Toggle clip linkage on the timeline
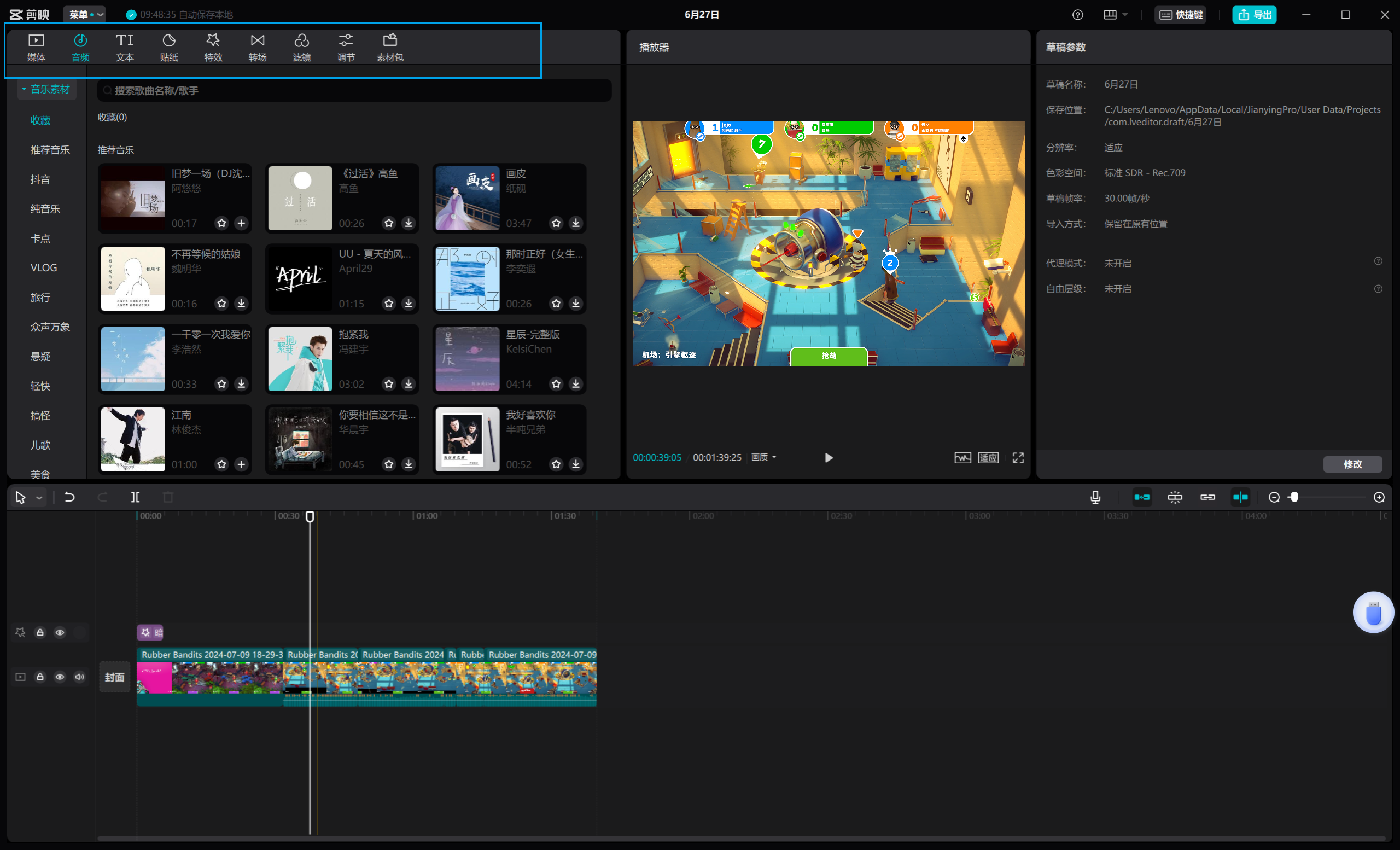The height and width of the screenshot is (850, 1400). pos(1207,497)
